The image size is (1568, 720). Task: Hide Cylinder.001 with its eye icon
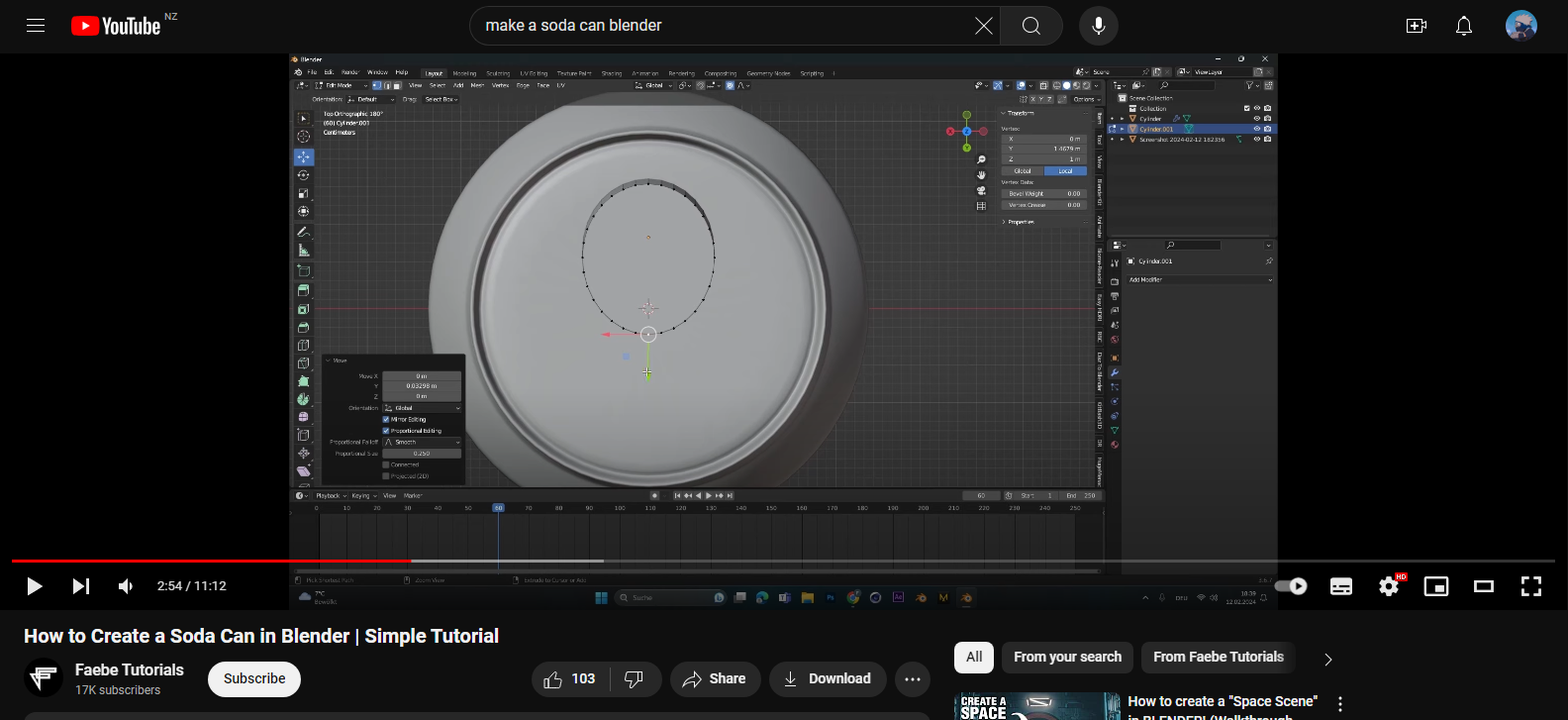click(x=1257, y=129)
